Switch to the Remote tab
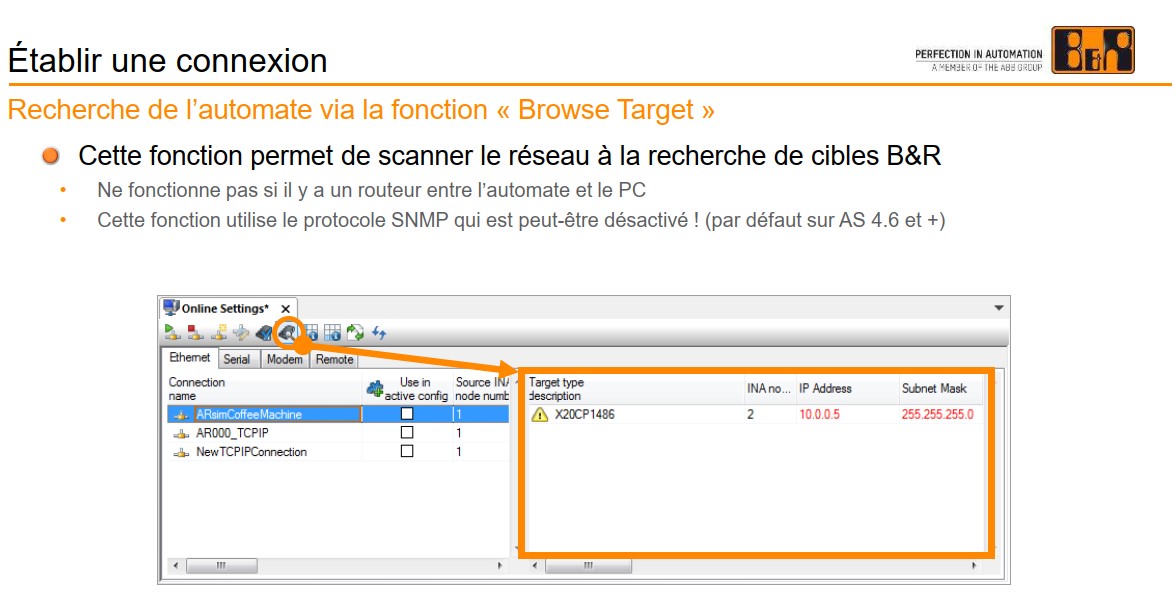 click(334, 360)
